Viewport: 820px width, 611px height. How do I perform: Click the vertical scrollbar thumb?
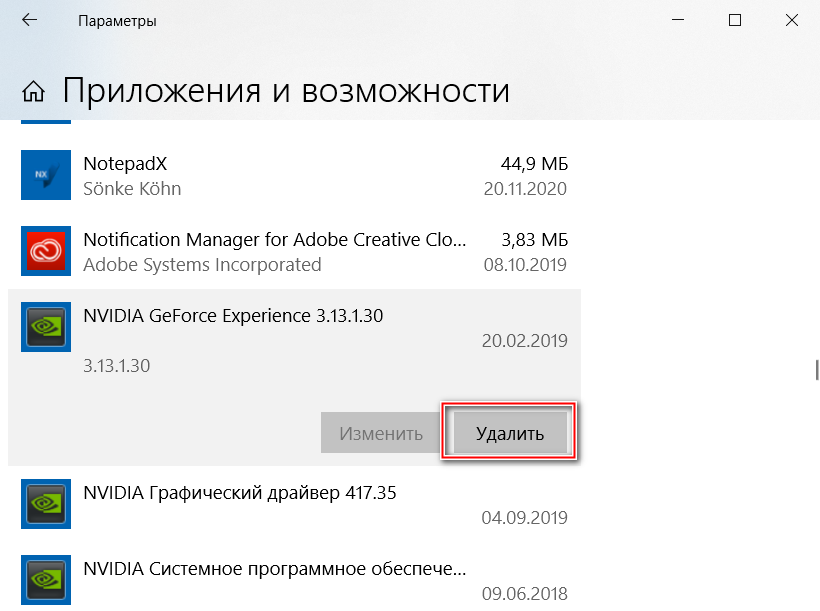point(816,370)
